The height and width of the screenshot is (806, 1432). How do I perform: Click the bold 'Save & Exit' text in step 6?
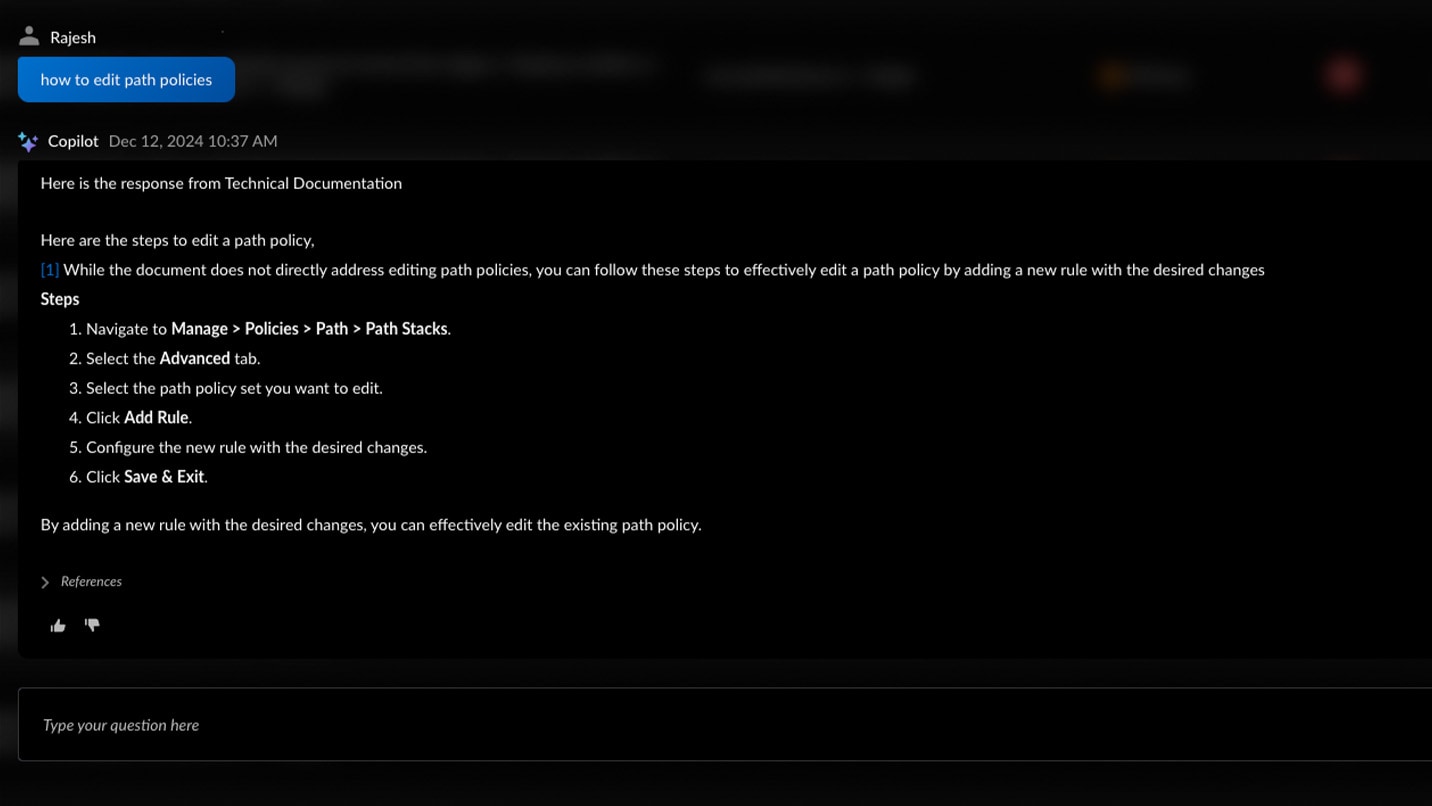164,477
